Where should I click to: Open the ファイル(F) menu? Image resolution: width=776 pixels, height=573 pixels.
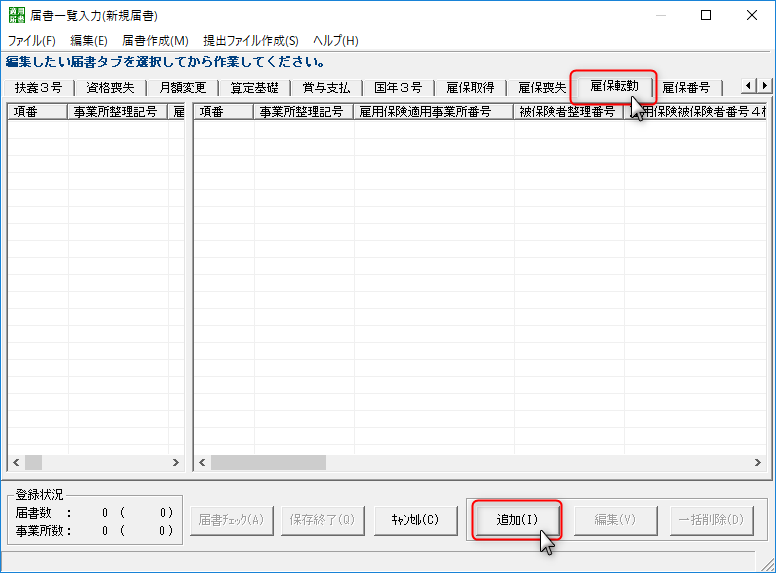tap(32, 41)
